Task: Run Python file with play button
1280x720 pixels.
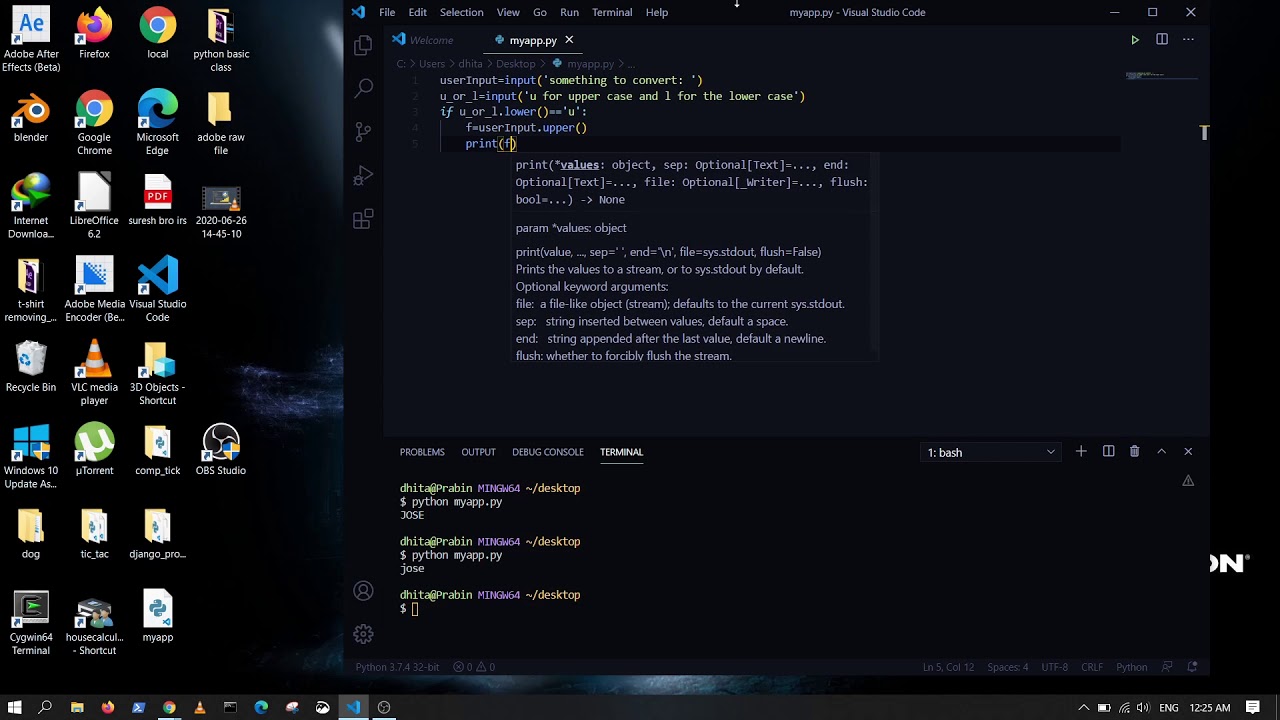Action: [1135, 40]
